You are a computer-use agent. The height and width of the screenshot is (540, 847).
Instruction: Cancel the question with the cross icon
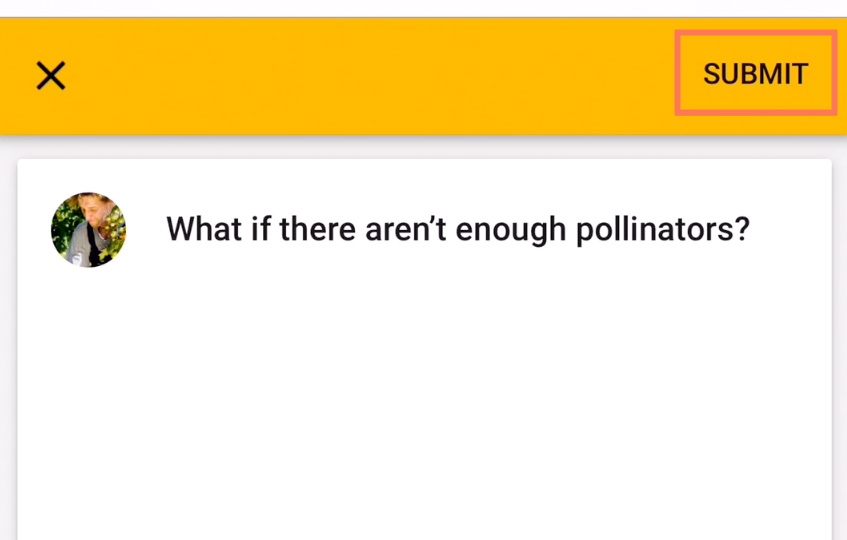tap(51, 75)
